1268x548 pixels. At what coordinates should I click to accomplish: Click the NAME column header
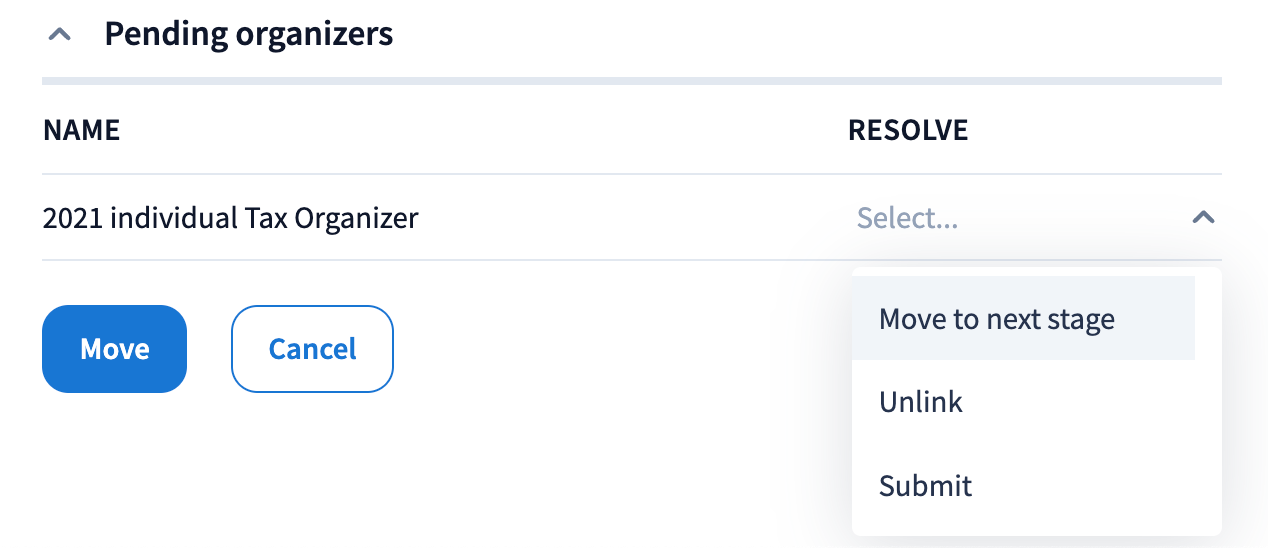pos(82,130)
